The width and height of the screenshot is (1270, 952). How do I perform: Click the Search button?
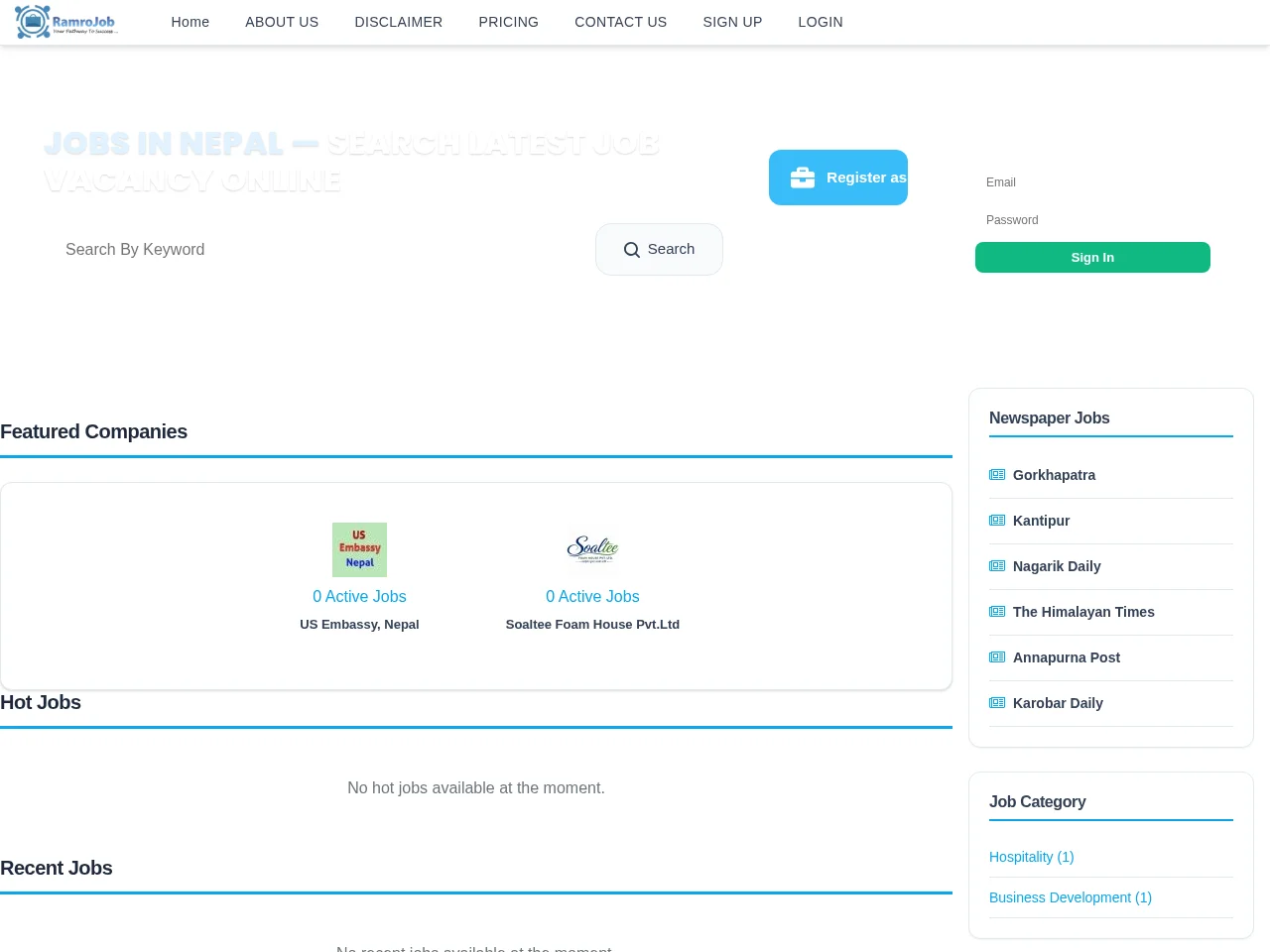659,249
